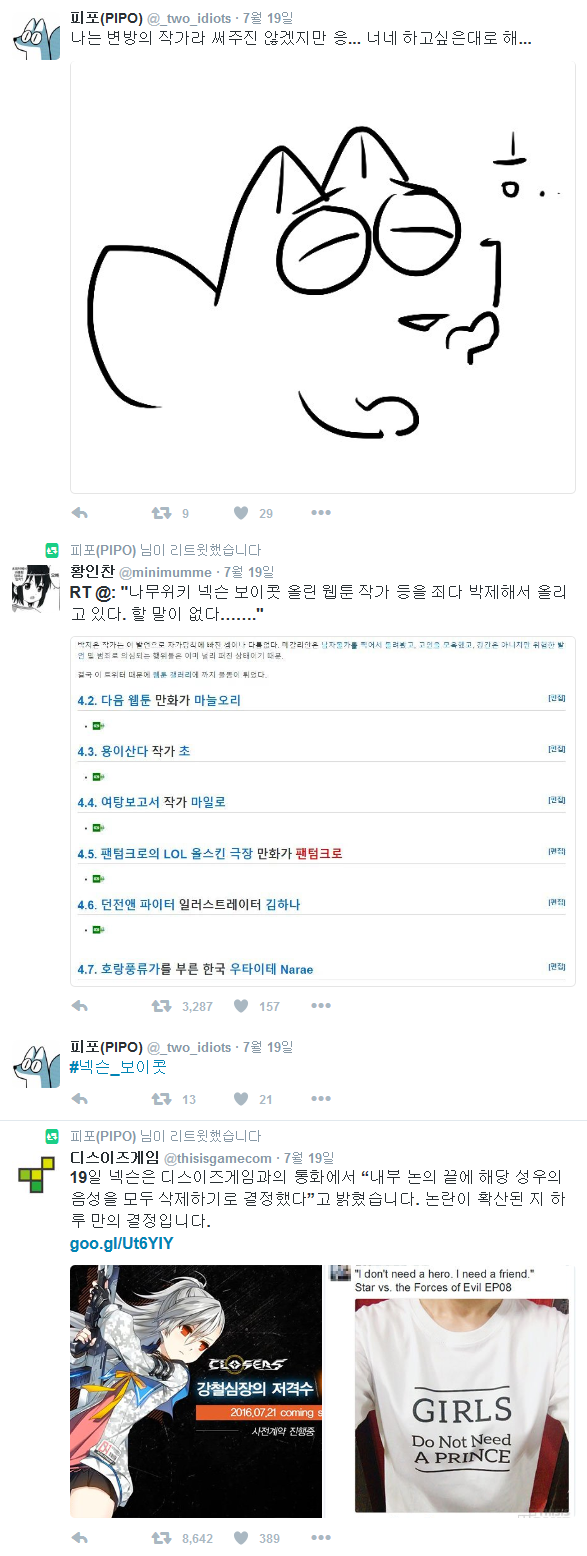Retweet the tweet with 3,287 retweets
The width and height of the screenshot is (587, 1556).
[160, 1006]
